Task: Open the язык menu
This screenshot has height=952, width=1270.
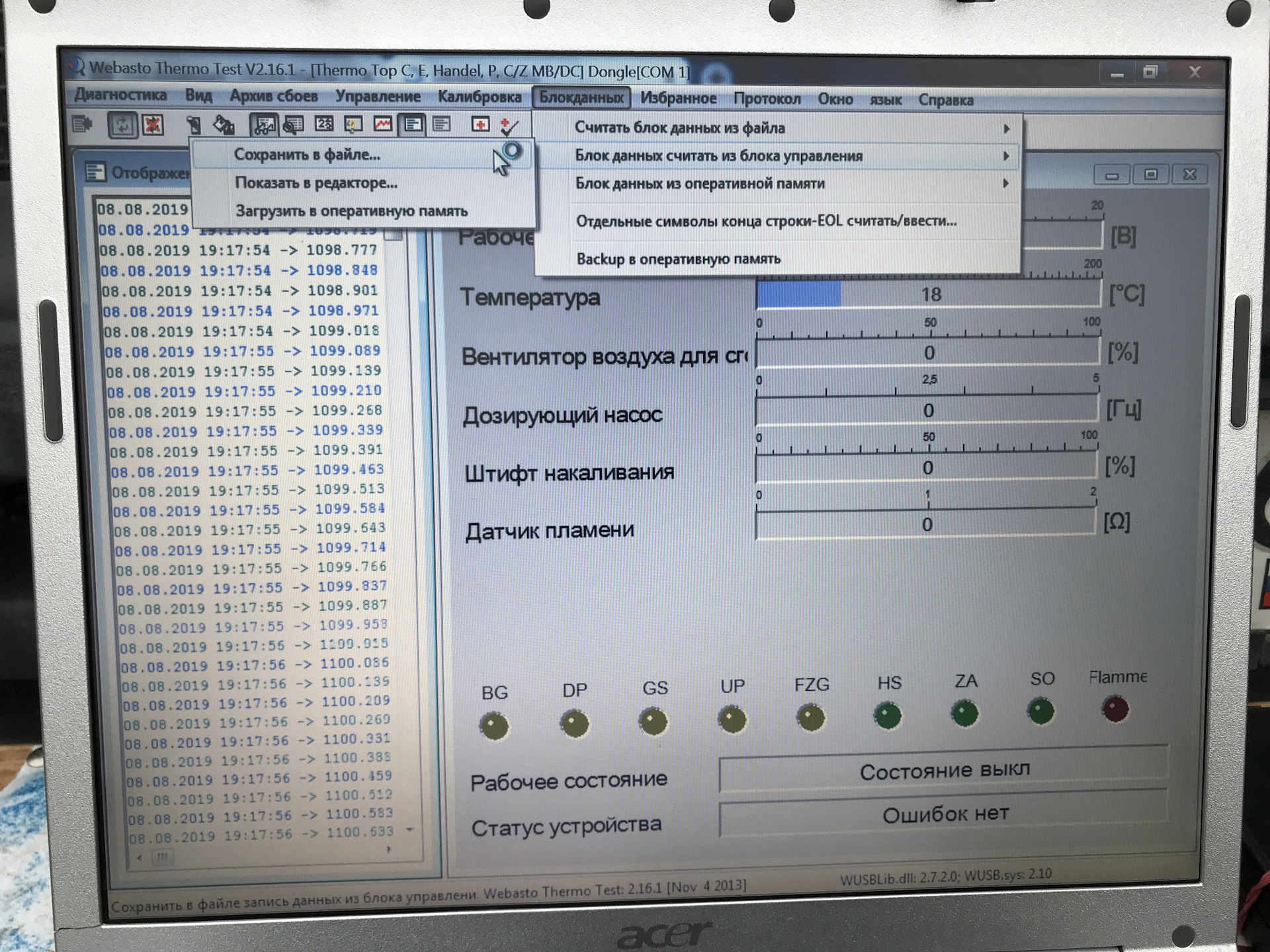Action: pos(886,100)
